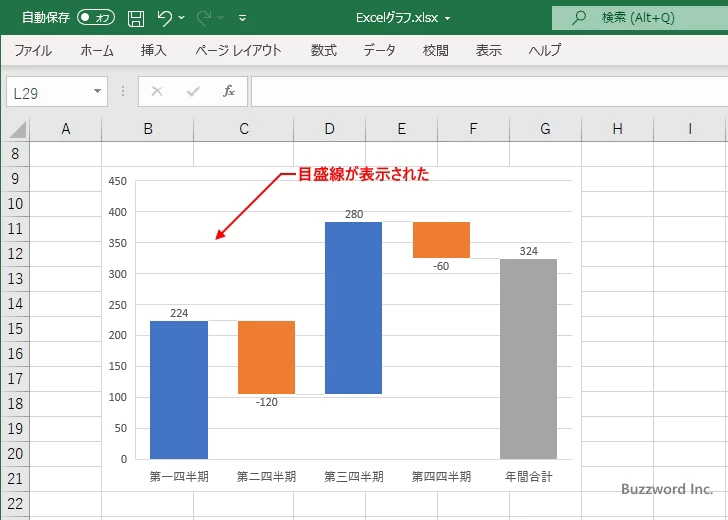The height and width of the screenshot is (520, 728).
Task: Click into the formula bar input
Action: [489, 92]
